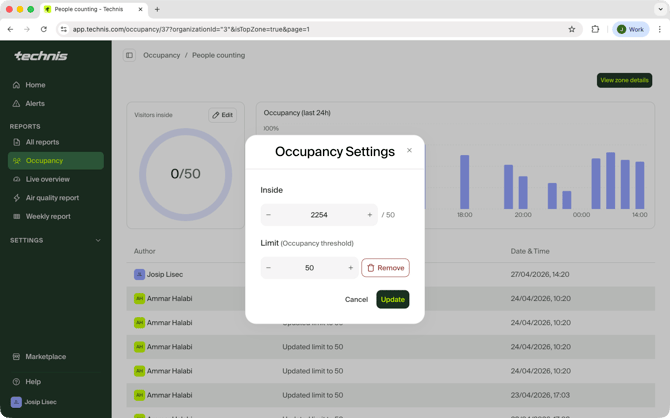Viewport: 670px width, 418px height.
Task: Toggle the sidebar panel icon
Action: coord(129,55)
